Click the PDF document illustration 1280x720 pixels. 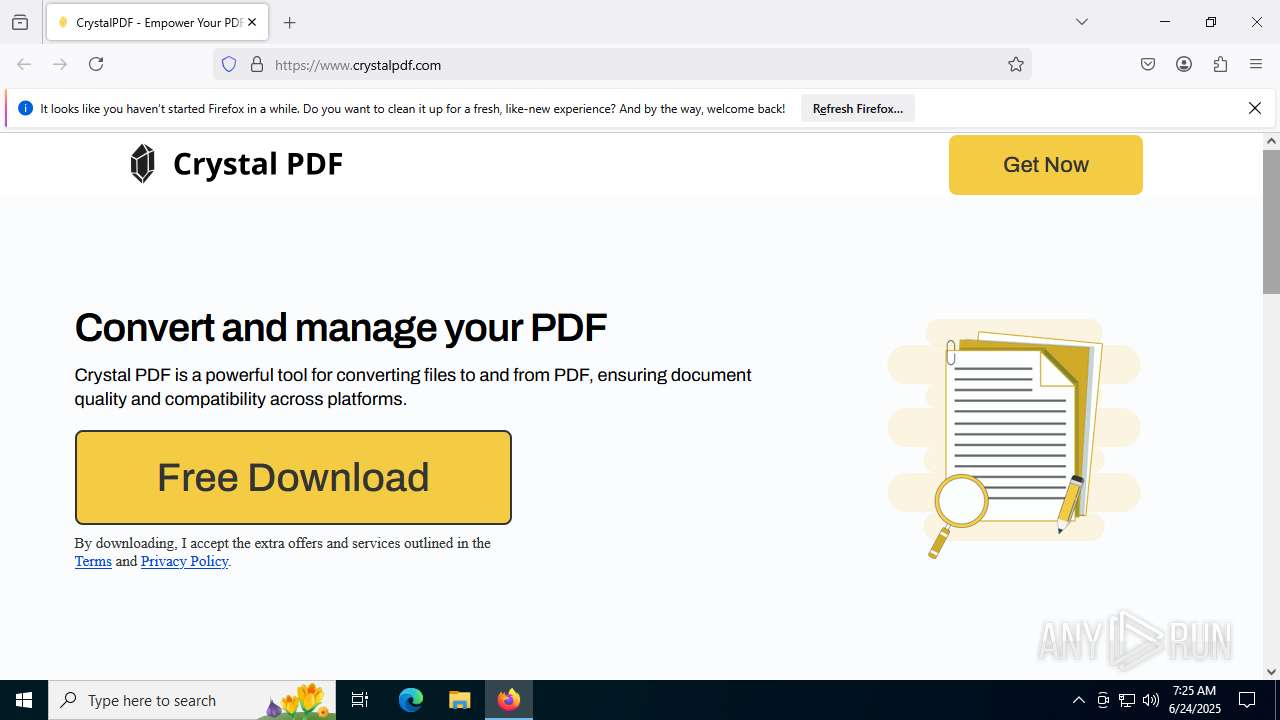pyautogui.click(x=1014, y=438)
